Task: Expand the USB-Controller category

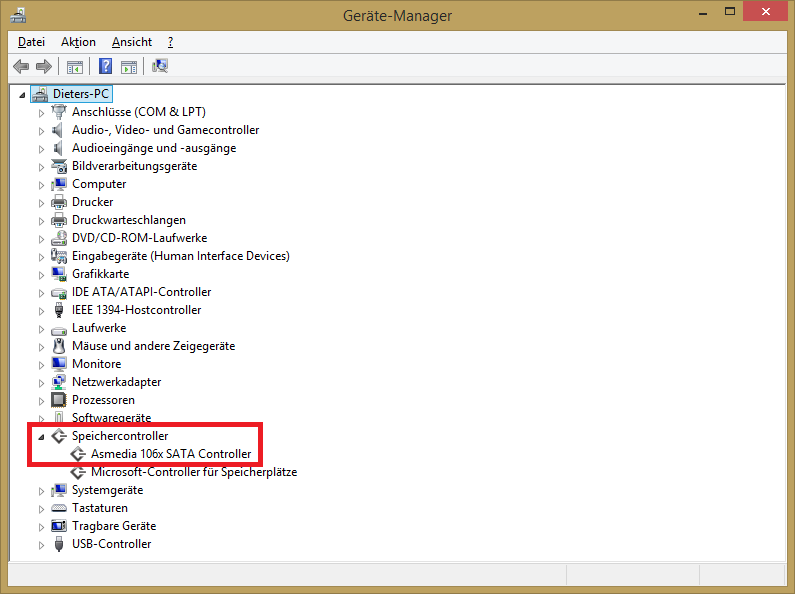Action: click(42, 545)
